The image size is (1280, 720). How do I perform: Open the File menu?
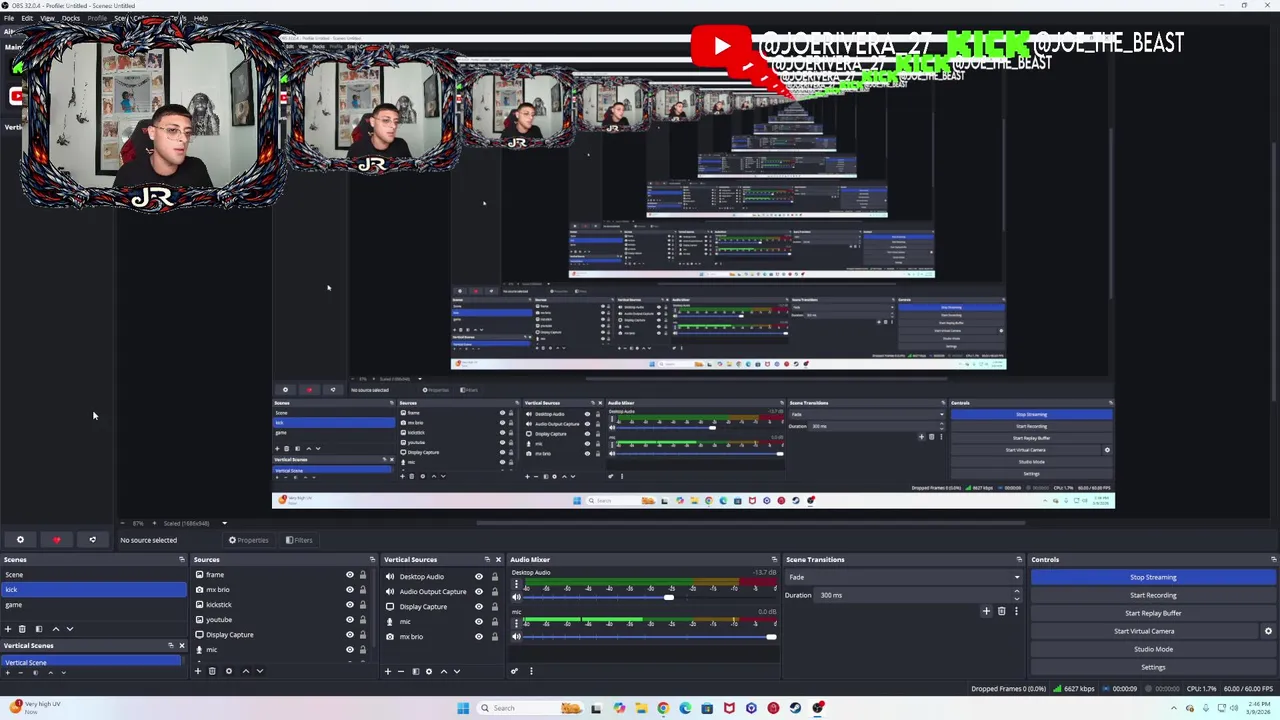tap(8, 18)
